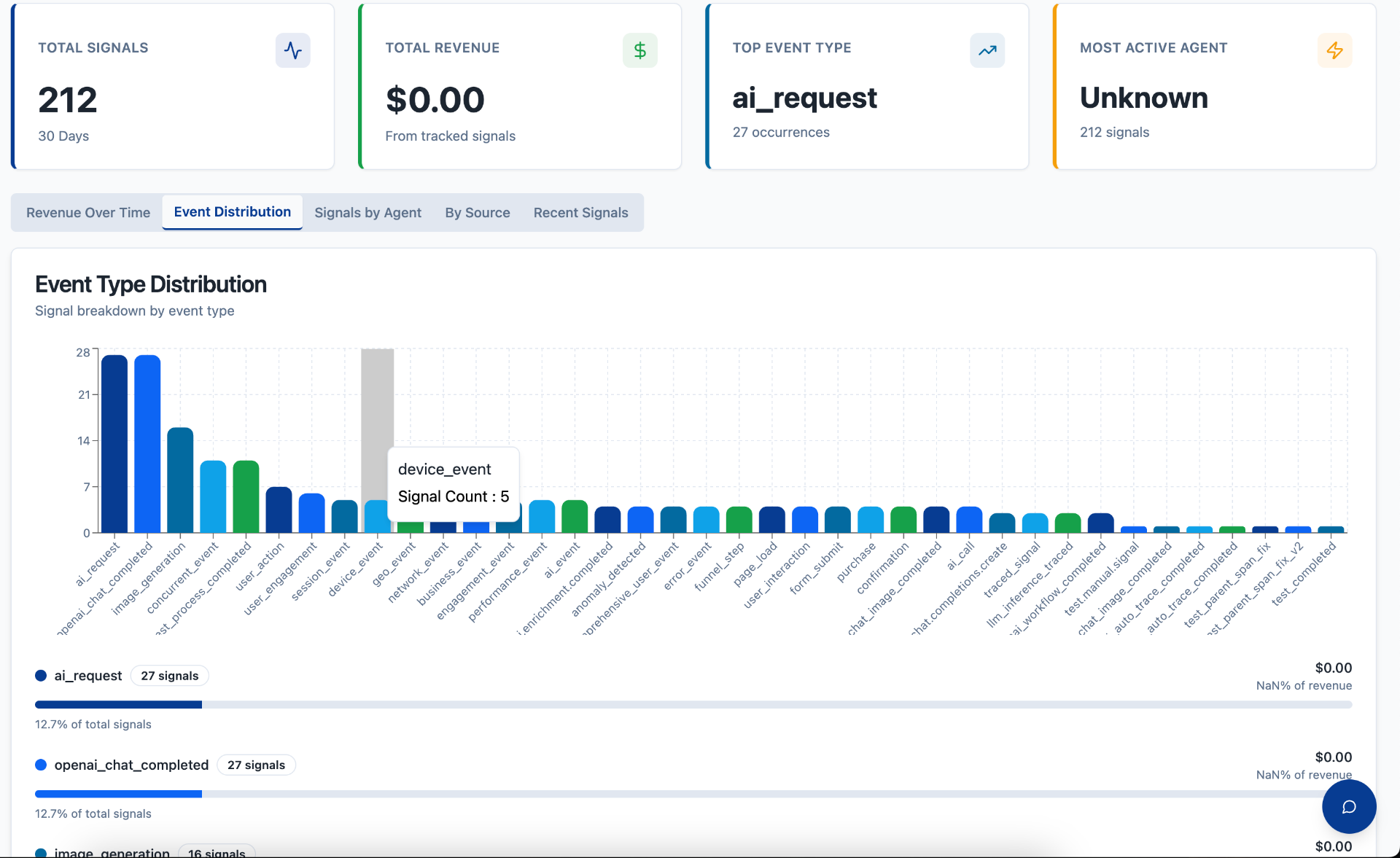Select the purchase bar in the chart

point(871,520)
